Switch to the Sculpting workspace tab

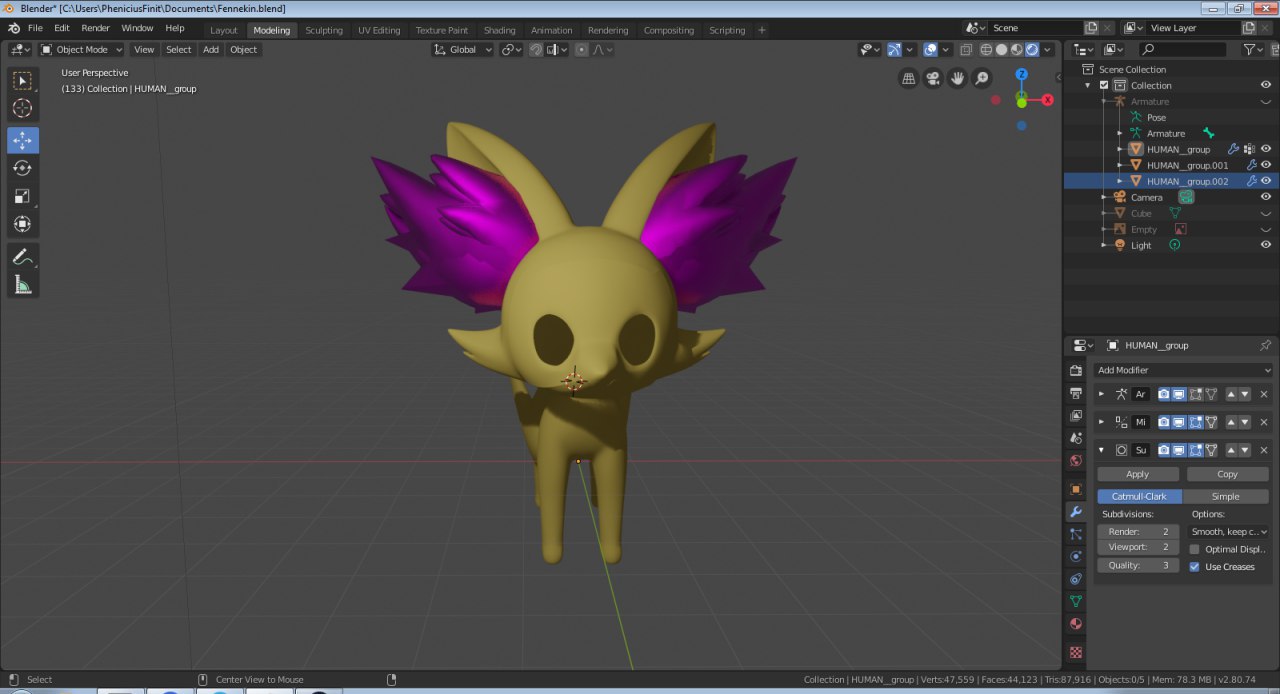(x=324, y=30)
